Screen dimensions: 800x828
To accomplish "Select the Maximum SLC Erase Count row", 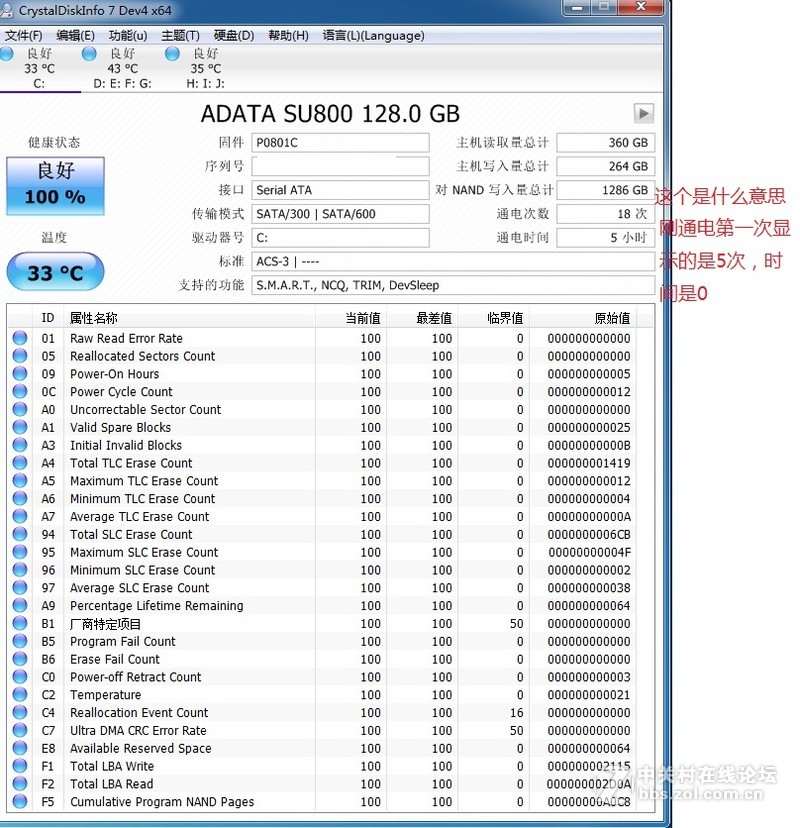I will 331,552.
